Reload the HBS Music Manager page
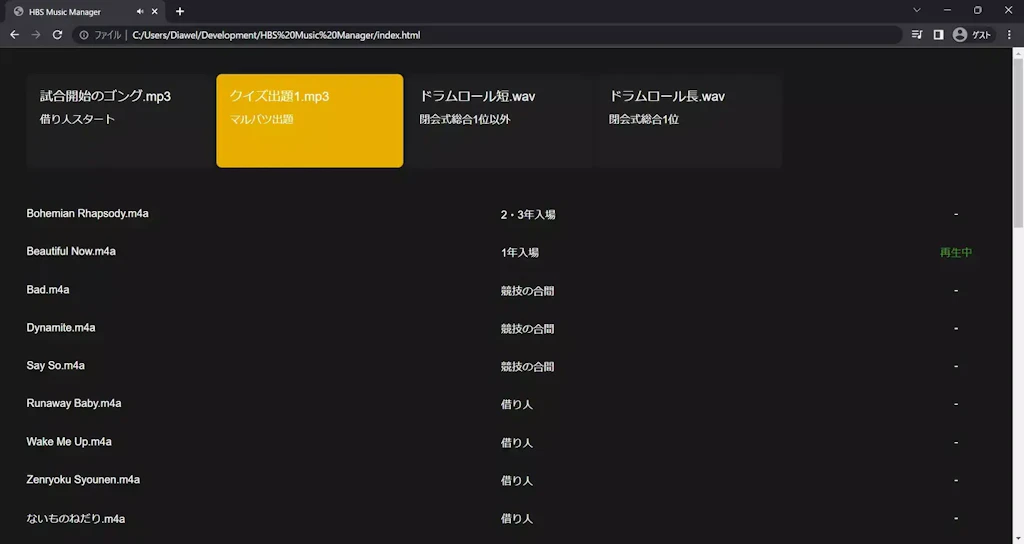Screen dimensions: 1024x544 pyautogui.click(x=57, y=35)
